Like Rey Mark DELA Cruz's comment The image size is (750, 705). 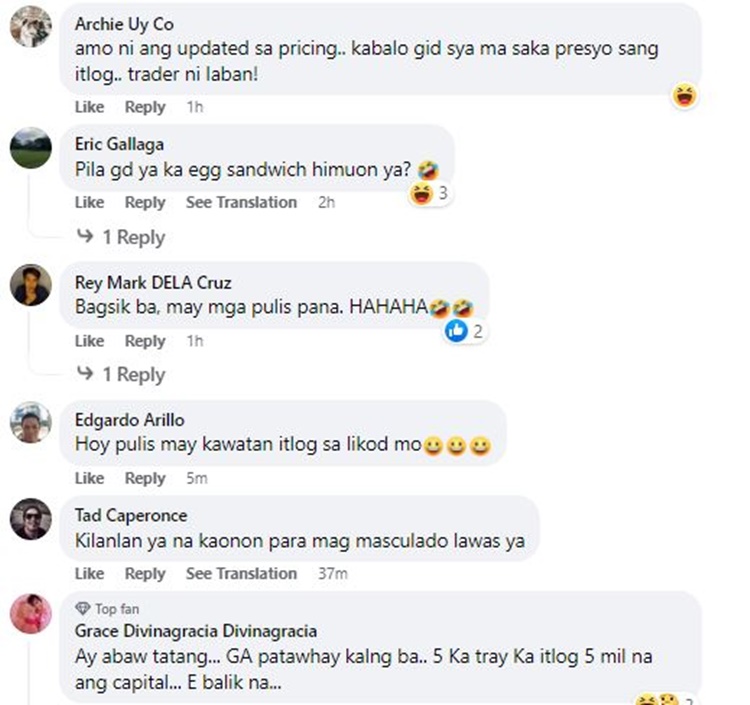(89, 341)
